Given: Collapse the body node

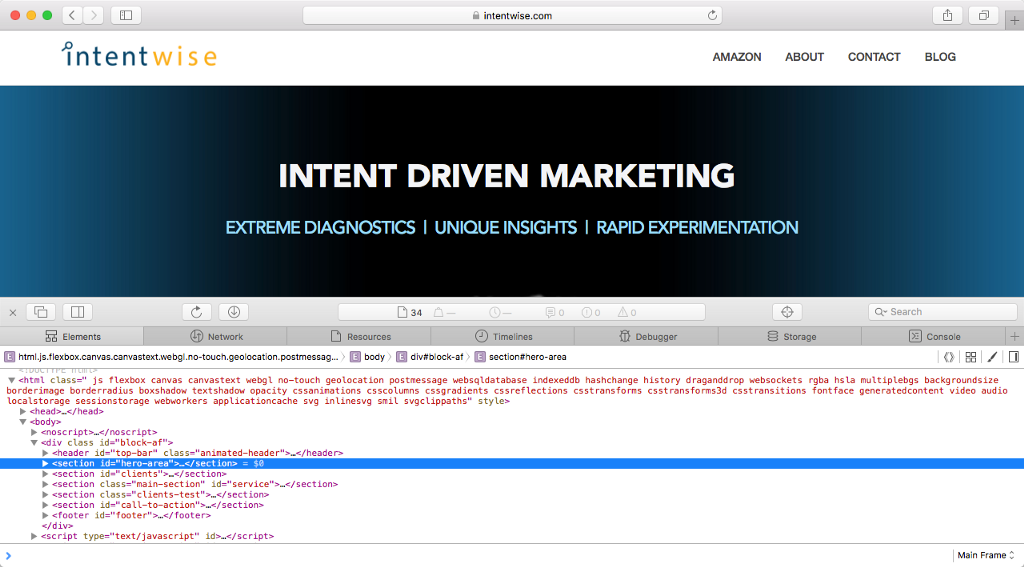Looking at the screenshot, I should 23,422.
